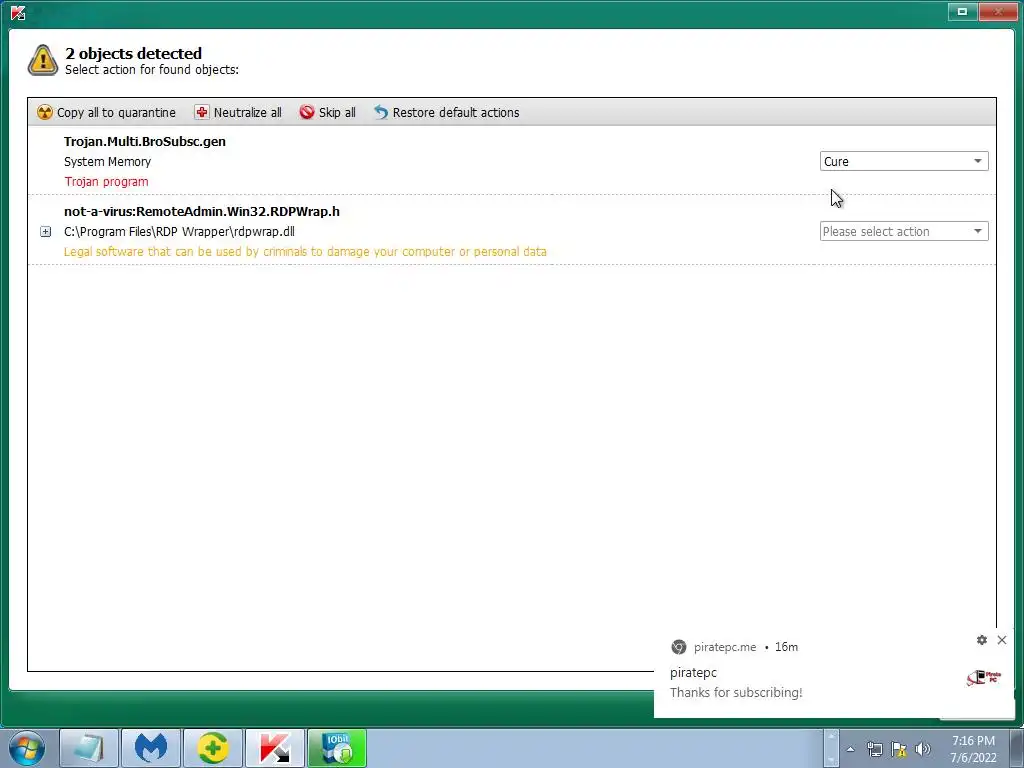Close the Kaspersky window with red X
1024x768 pixels.
click(x=998, y=11)
